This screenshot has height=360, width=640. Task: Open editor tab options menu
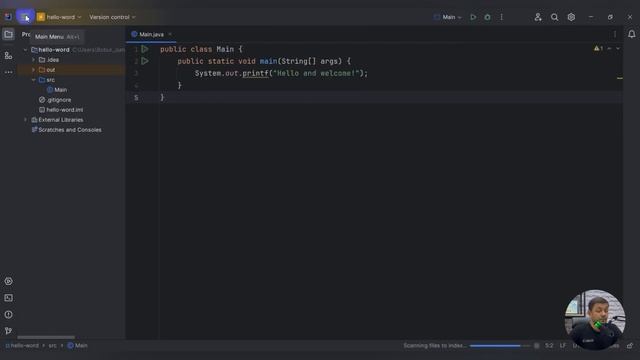(x=615, y=34)
